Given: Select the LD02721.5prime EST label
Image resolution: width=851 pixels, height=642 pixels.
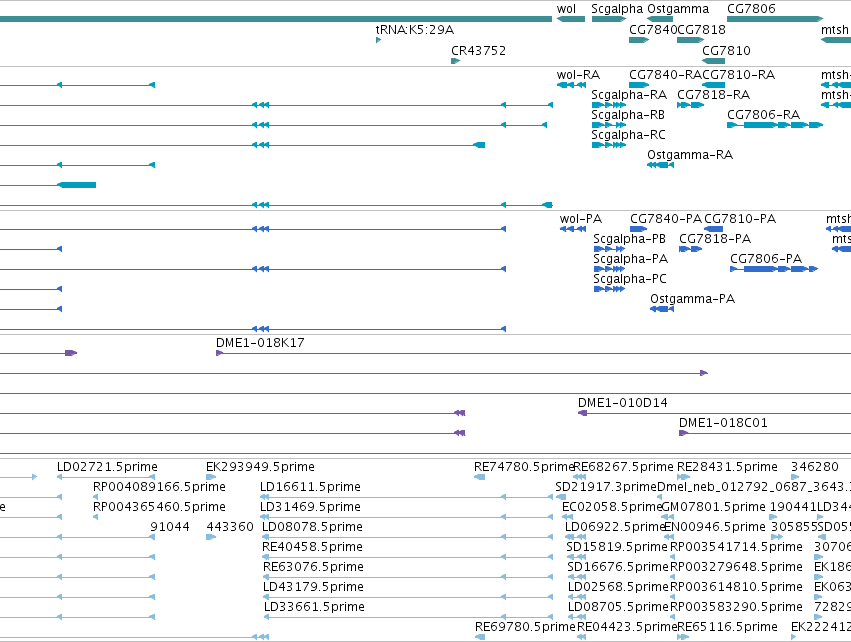Looking at the screenshot, I should click(x=107, y=467).
